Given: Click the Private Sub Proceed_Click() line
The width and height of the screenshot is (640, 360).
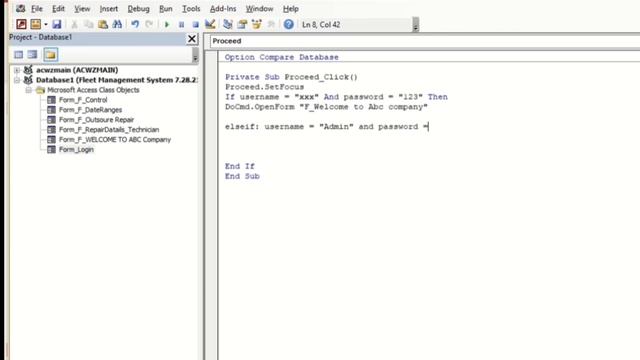Looking at the screenshot, I should point(291,77).
